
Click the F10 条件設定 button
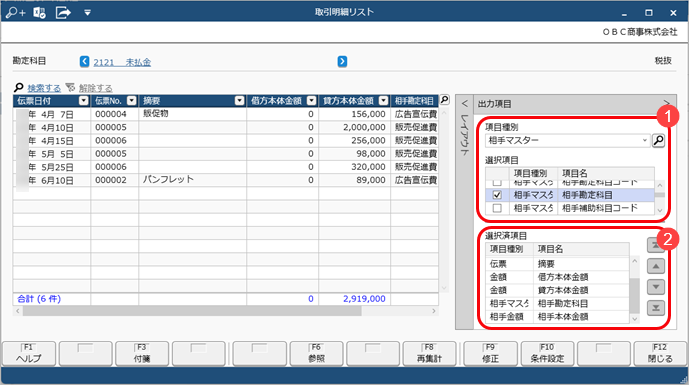click(x=547, y=354)
